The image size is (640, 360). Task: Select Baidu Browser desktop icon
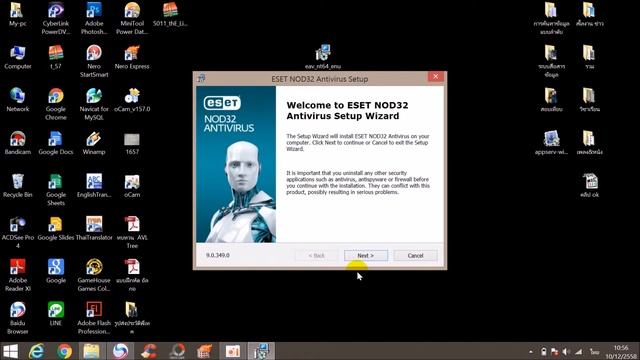(x=18, y=318)
